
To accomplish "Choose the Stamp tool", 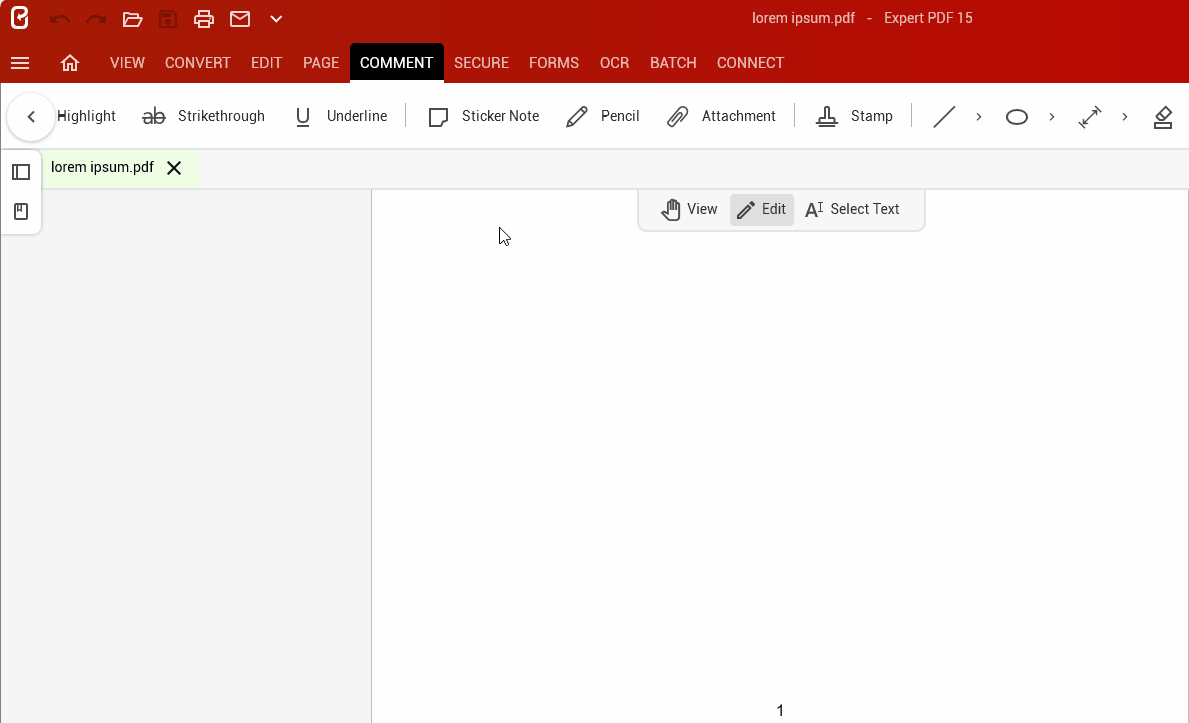I will click(855, 116).
